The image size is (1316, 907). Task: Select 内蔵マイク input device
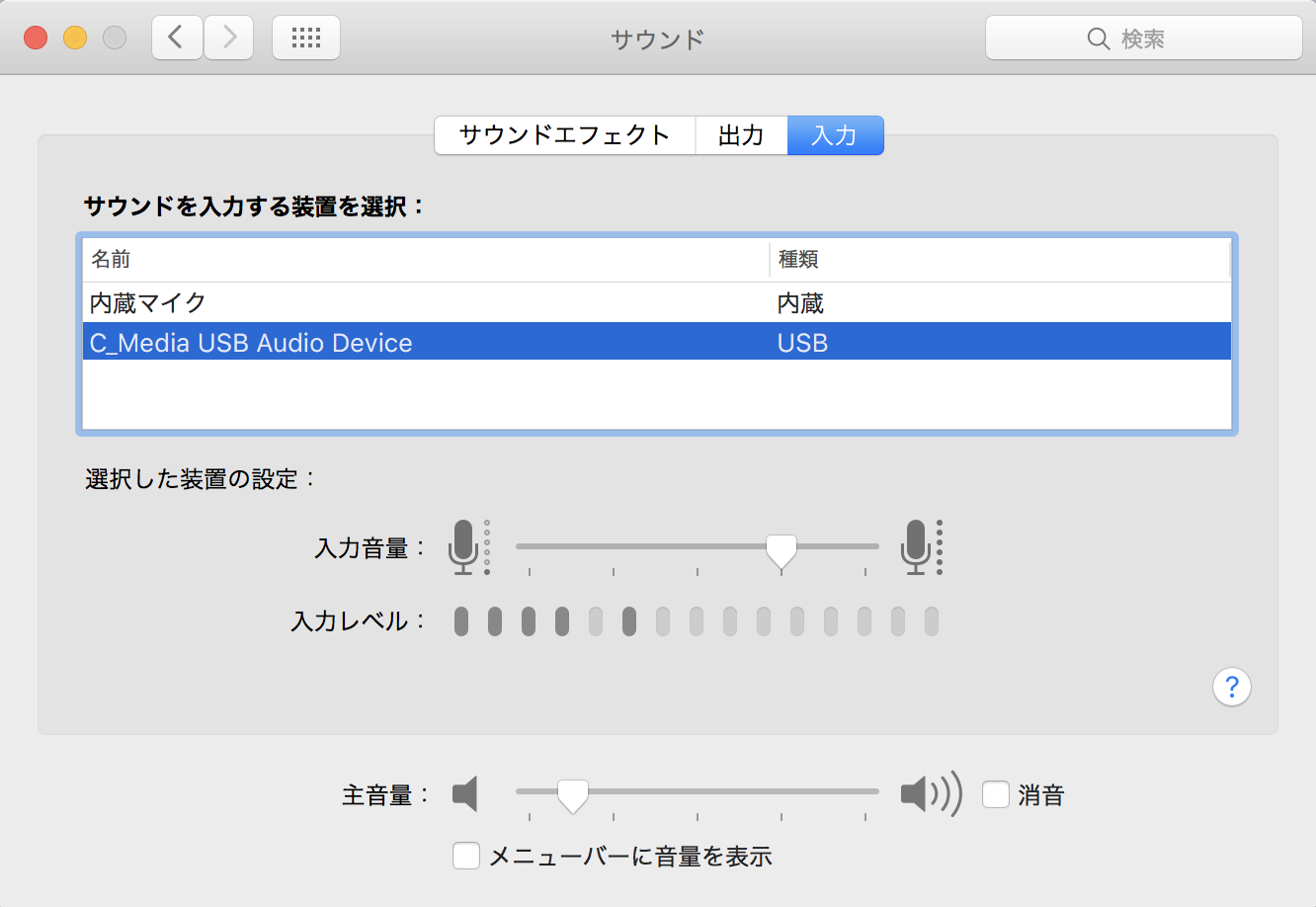coord(148,303)
